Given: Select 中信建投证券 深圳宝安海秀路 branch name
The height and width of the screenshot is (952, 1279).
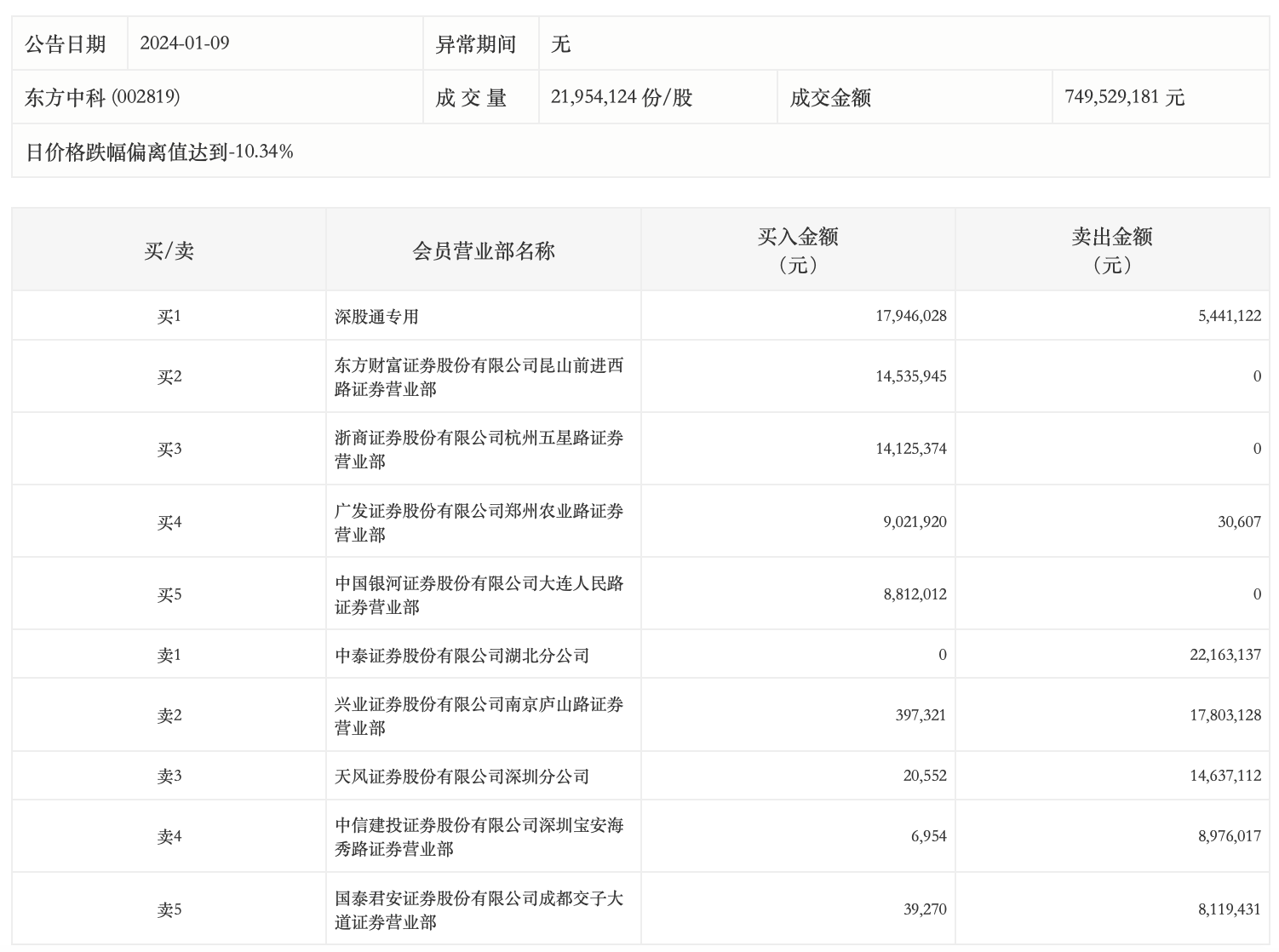Looking at the screenshot, I should click(479, 837).
